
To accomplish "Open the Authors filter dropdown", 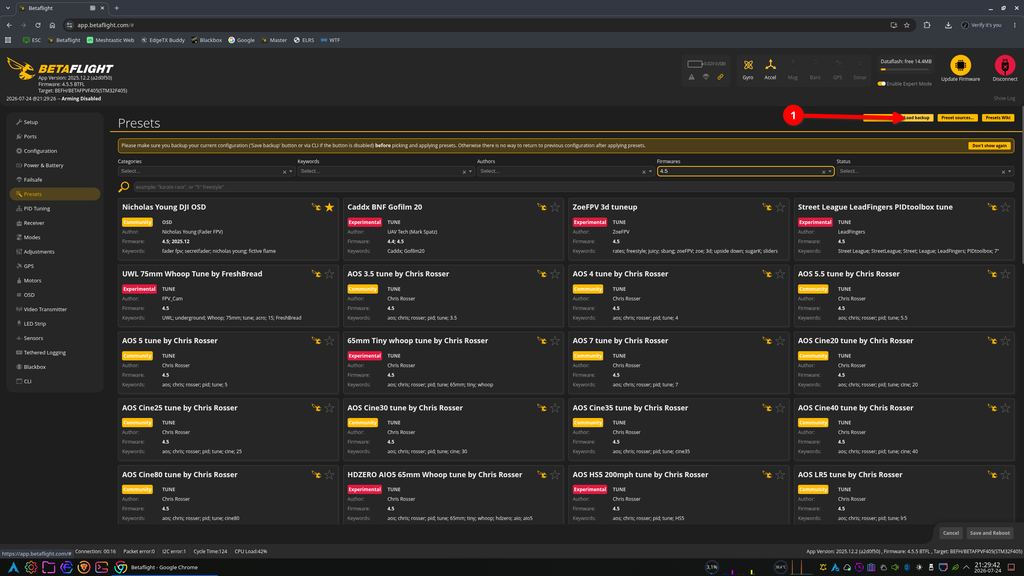I will tap(565, 171).
